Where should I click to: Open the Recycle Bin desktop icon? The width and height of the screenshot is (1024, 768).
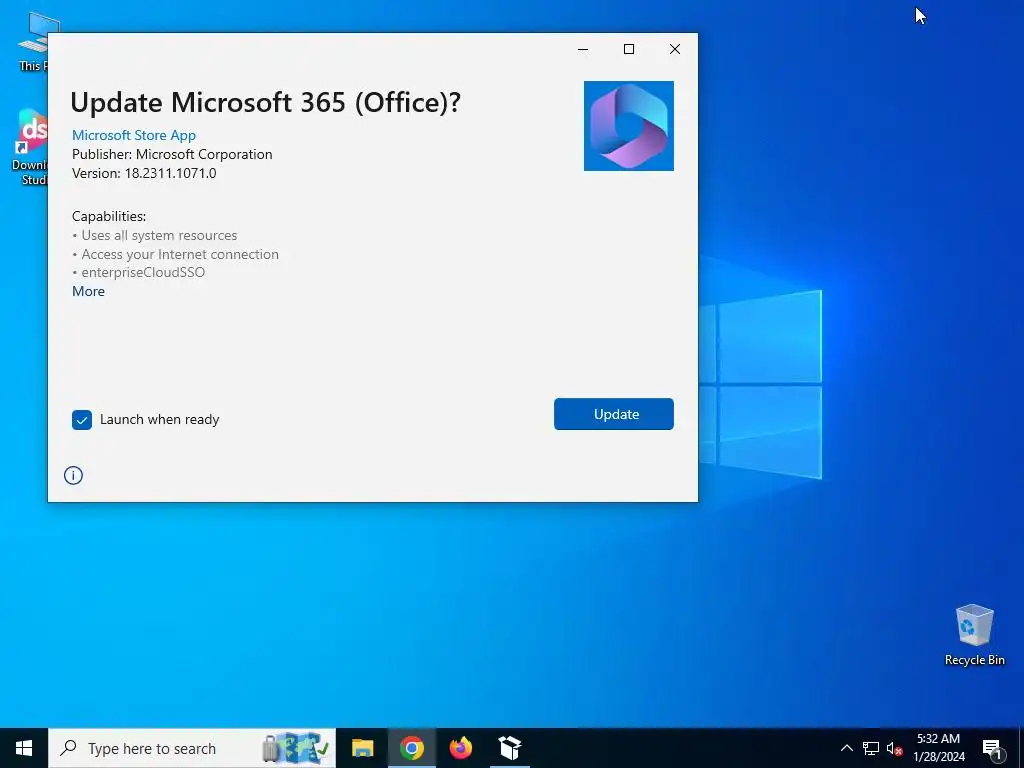tap(974, 635)
